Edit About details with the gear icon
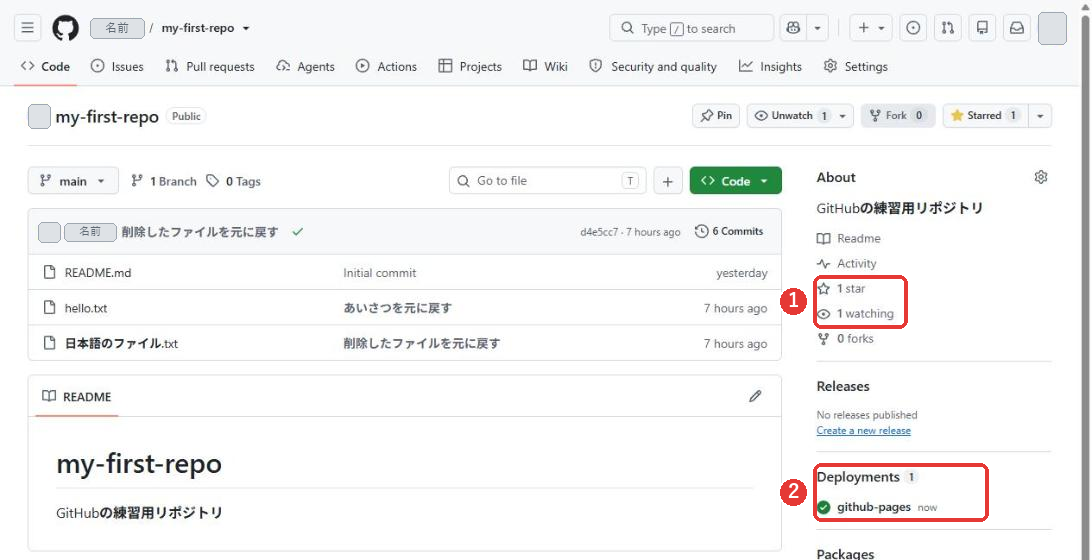Screen dimensions: 1092x560 (1040, 177)
